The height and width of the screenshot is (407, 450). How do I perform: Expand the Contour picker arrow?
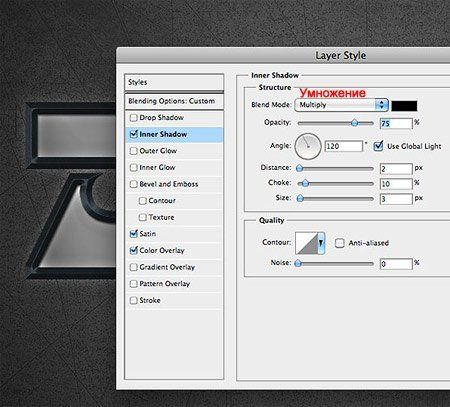pyautogui.click(x=321, y=243)
